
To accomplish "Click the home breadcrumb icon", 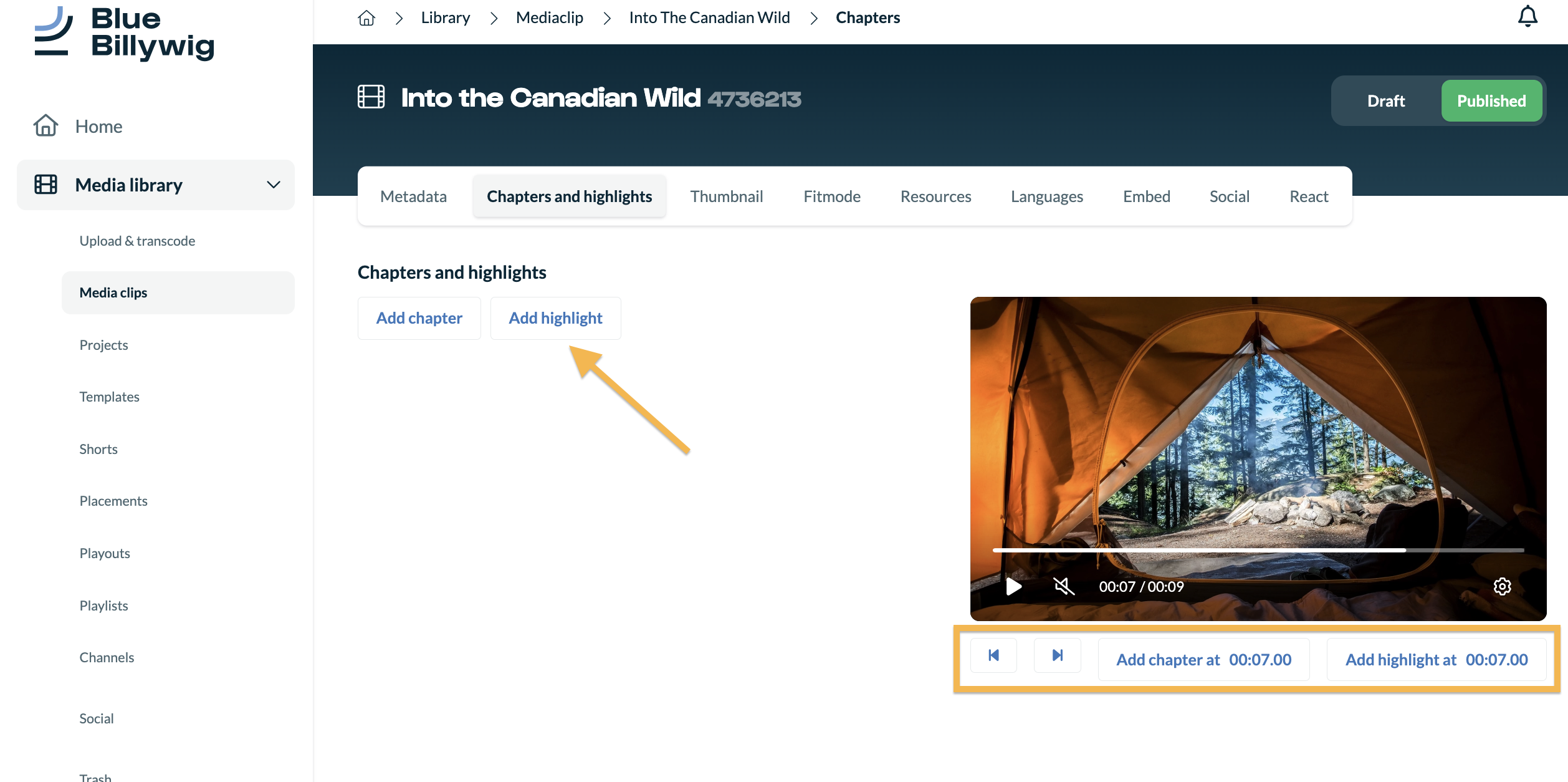I will [x=366, y=18].
